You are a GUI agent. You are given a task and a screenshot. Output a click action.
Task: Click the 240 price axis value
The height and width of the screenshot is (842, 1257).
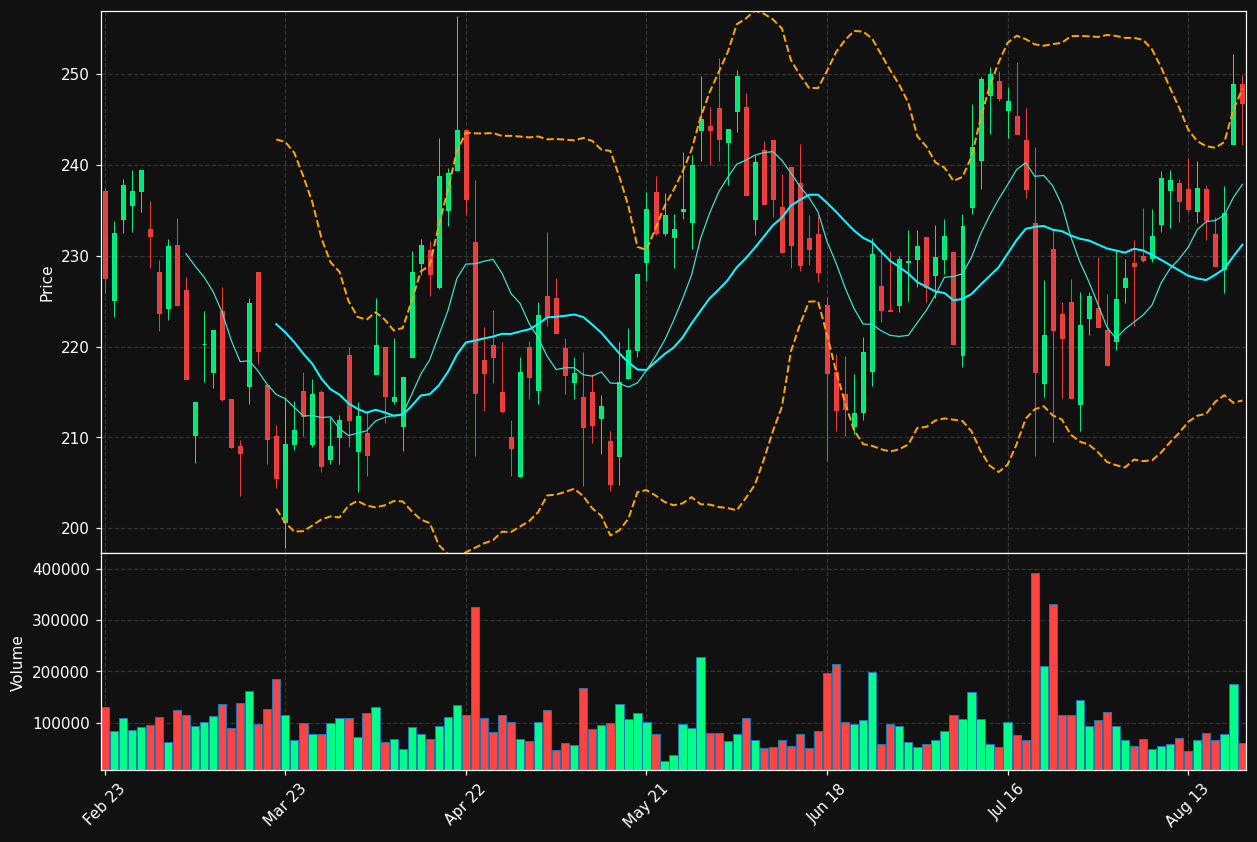point(76,166)
